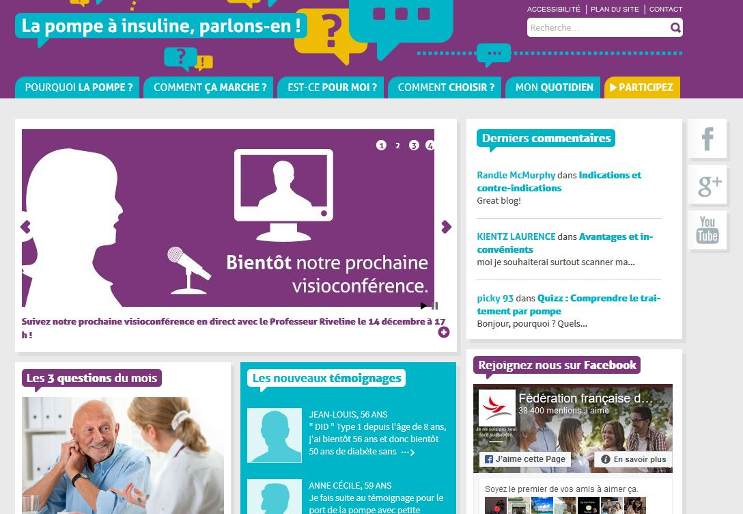Viewport: 743px width, 514px height.
Task: Open the Pourquoi la pompe ? tab
Action: coord(77,87)
